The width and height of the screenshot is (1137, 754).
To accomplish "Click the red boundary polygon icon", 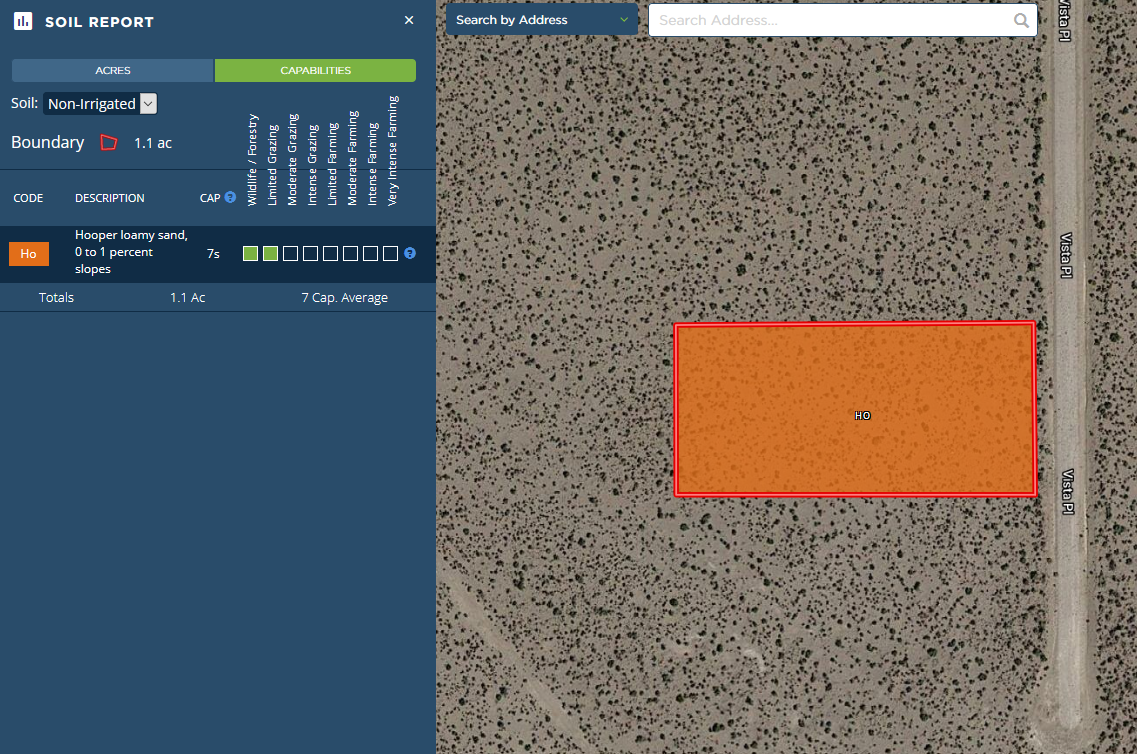I will pyautogui.click(x=109, y=143).
